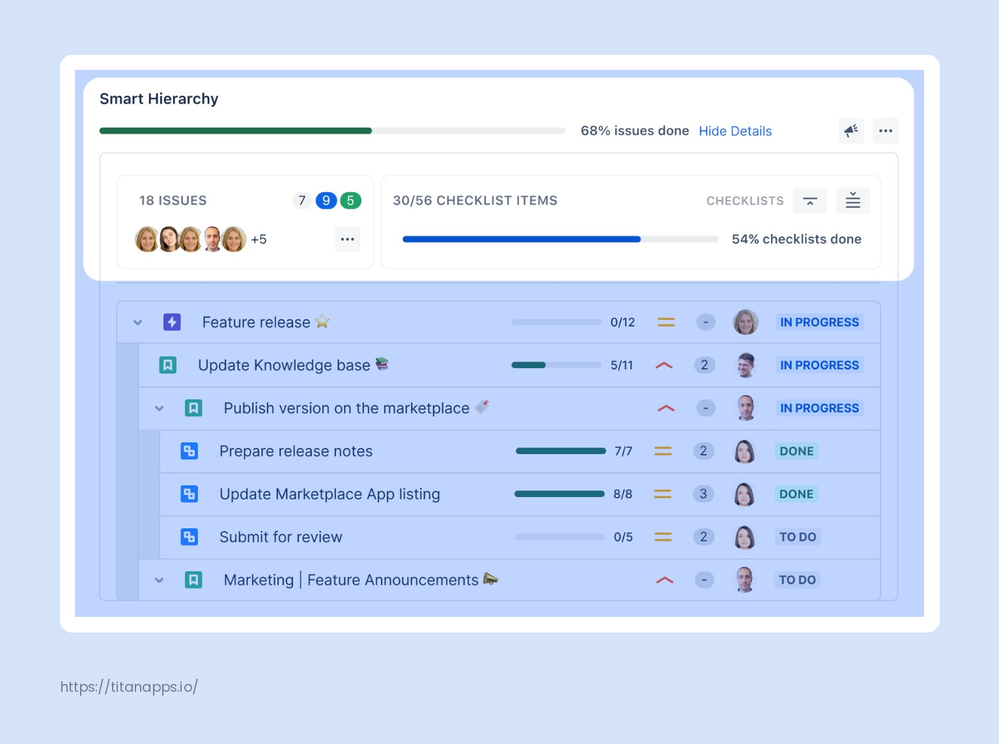Select the male assignee avatar in issues card
999x744 pixels.
[213, 240]
